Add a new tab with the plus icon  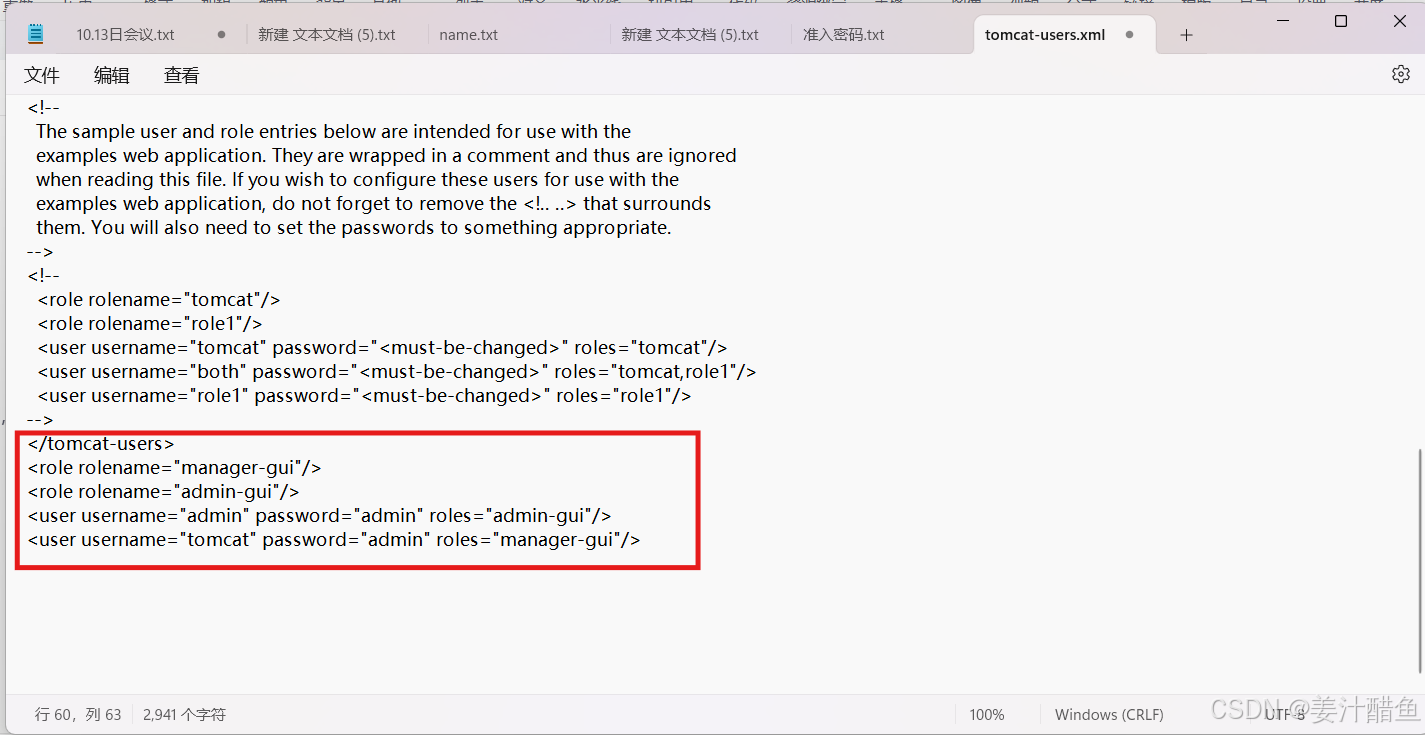[1186, 35]
